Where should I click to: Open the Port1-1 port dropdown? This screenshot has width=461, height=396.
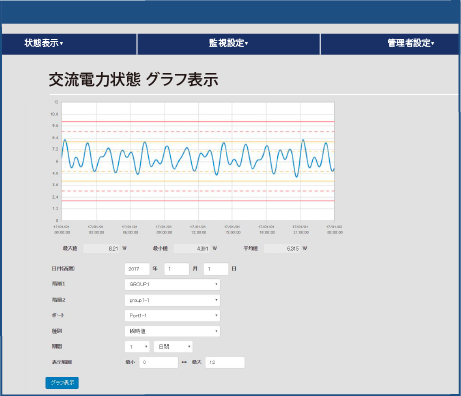(x=172, y=315)
